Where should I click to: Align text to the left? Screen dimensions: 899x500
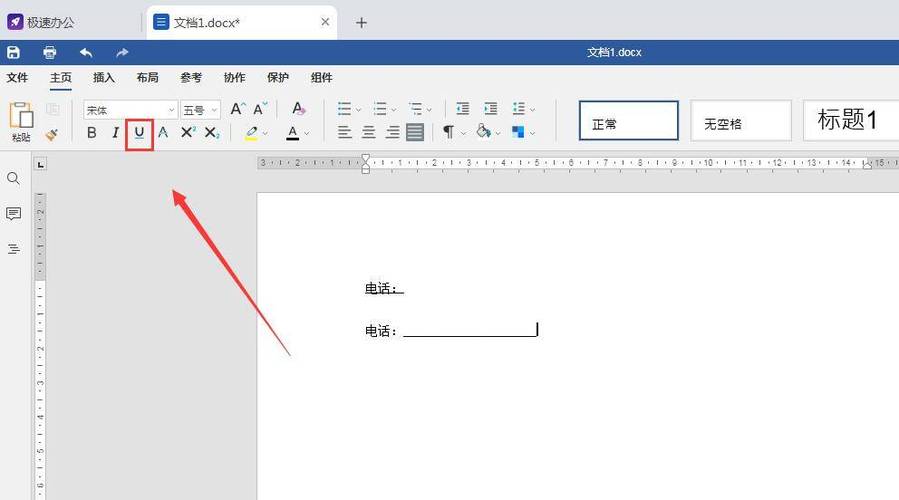(x=345, y=132)
